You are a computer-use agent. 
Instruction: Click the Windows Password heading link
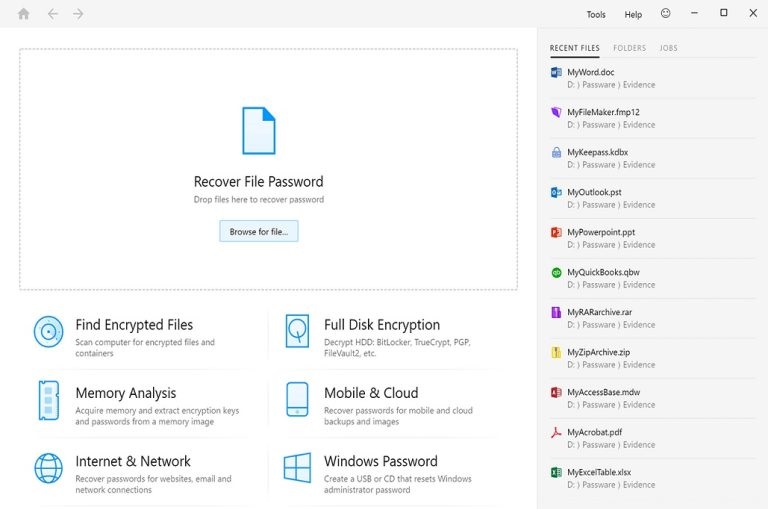pyautogui.click(x=380, y=461)
